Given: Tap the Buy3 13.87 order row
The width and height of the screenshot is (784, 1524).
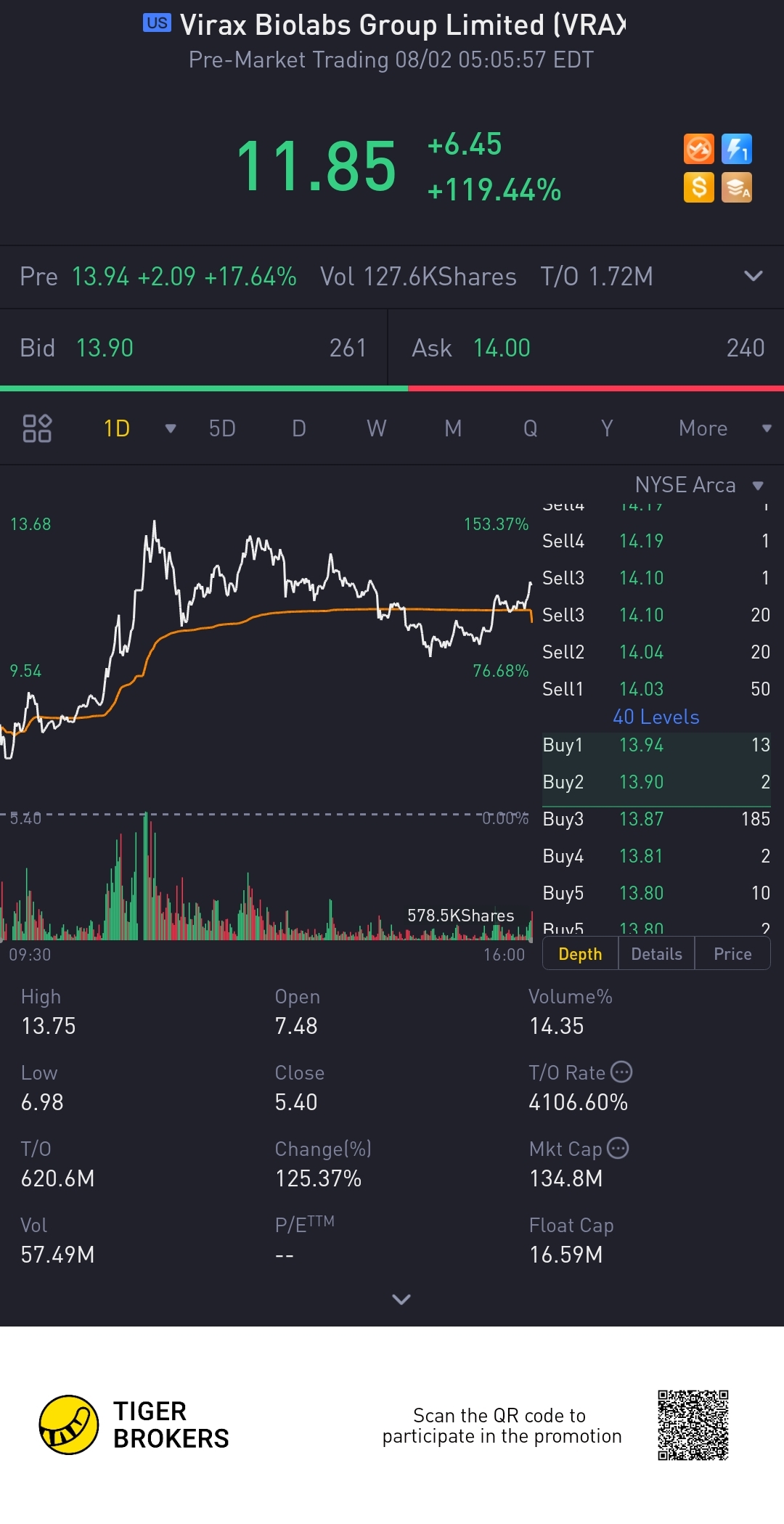Looking at the screenshot, I should click(656, 819).
